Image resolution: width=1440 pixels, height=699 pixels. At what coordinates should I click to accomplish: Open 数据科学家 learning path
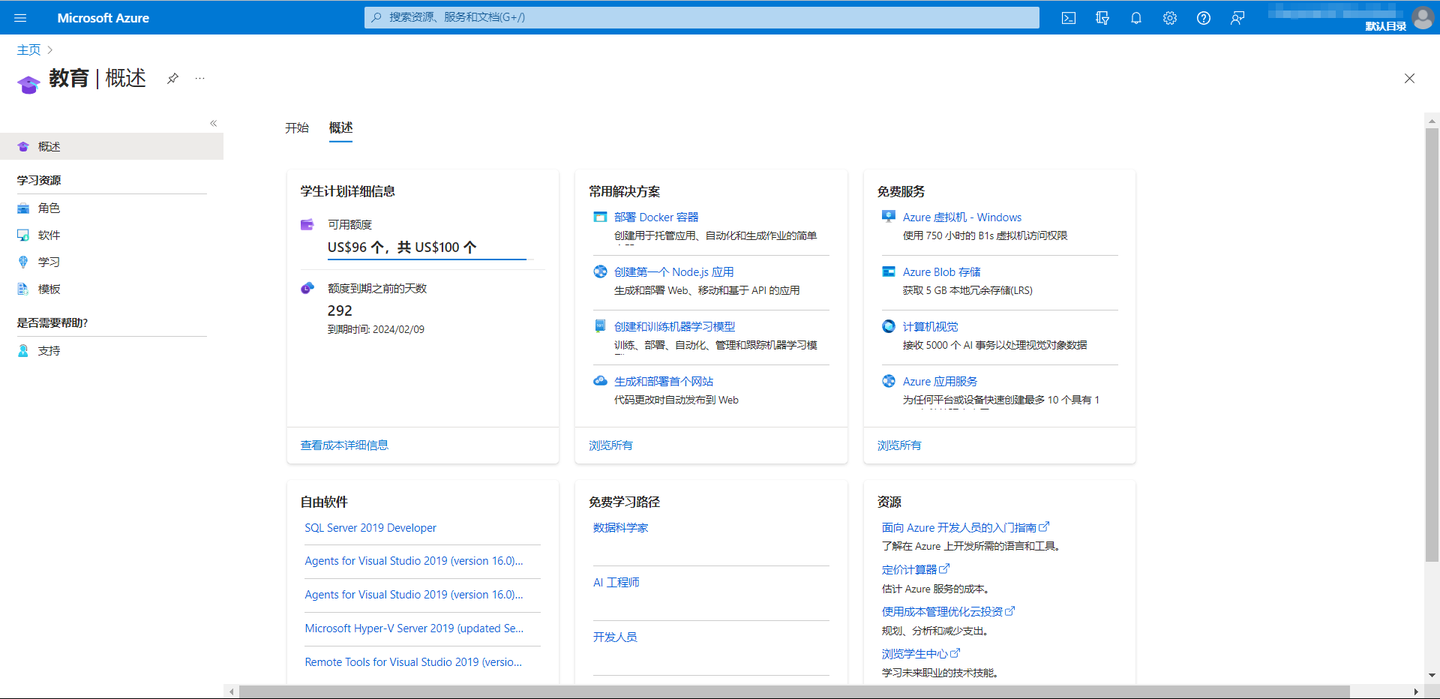pyautogui.click(x=621, y=528)
